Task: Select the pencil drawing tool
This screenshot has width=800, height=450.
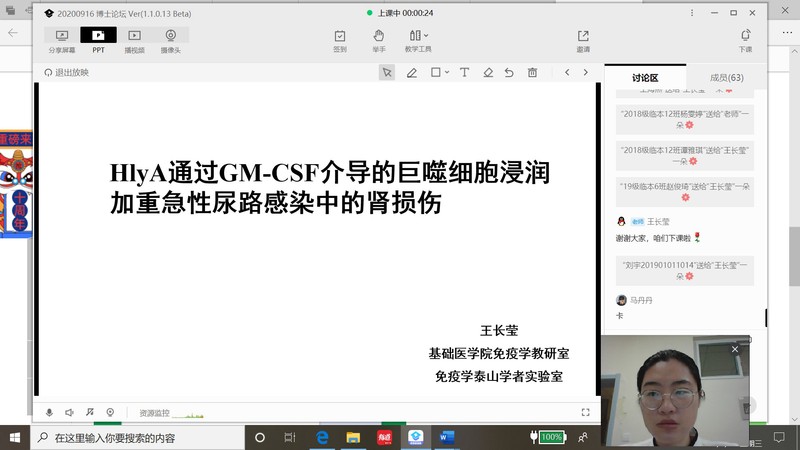Action: [412, 73]
